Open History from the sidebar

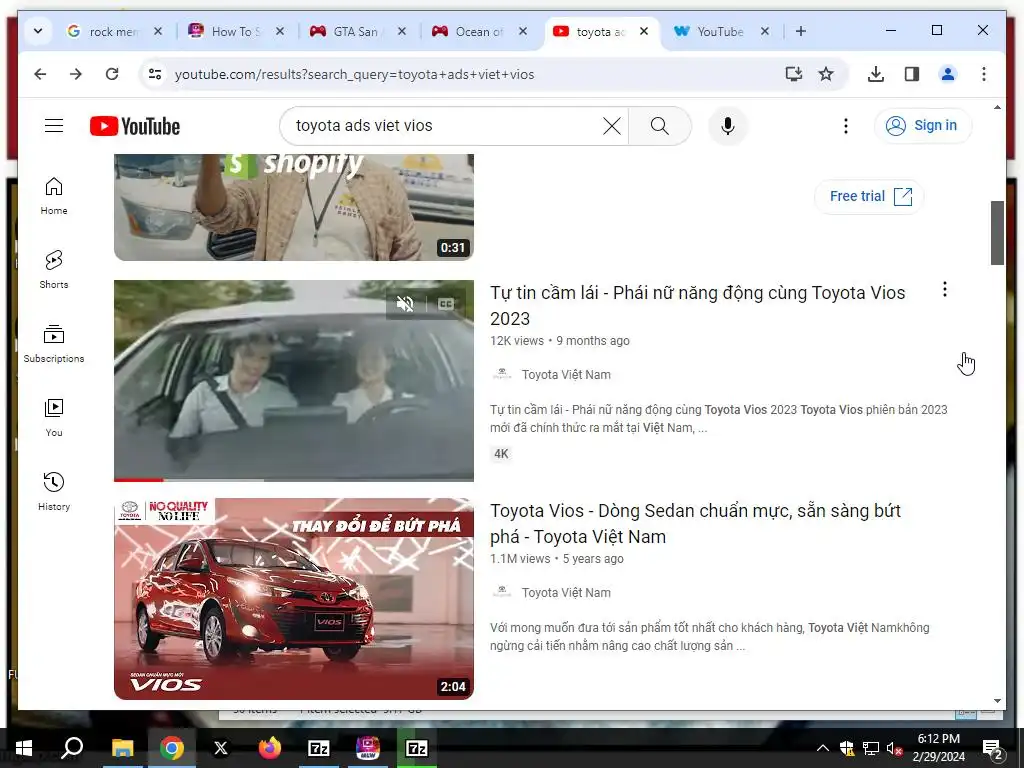point(54,492)
